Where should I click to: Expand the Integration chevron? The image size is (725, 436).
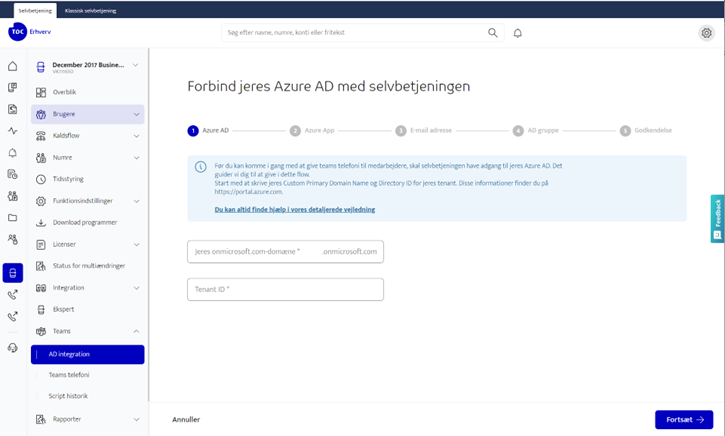click(136, 288)
